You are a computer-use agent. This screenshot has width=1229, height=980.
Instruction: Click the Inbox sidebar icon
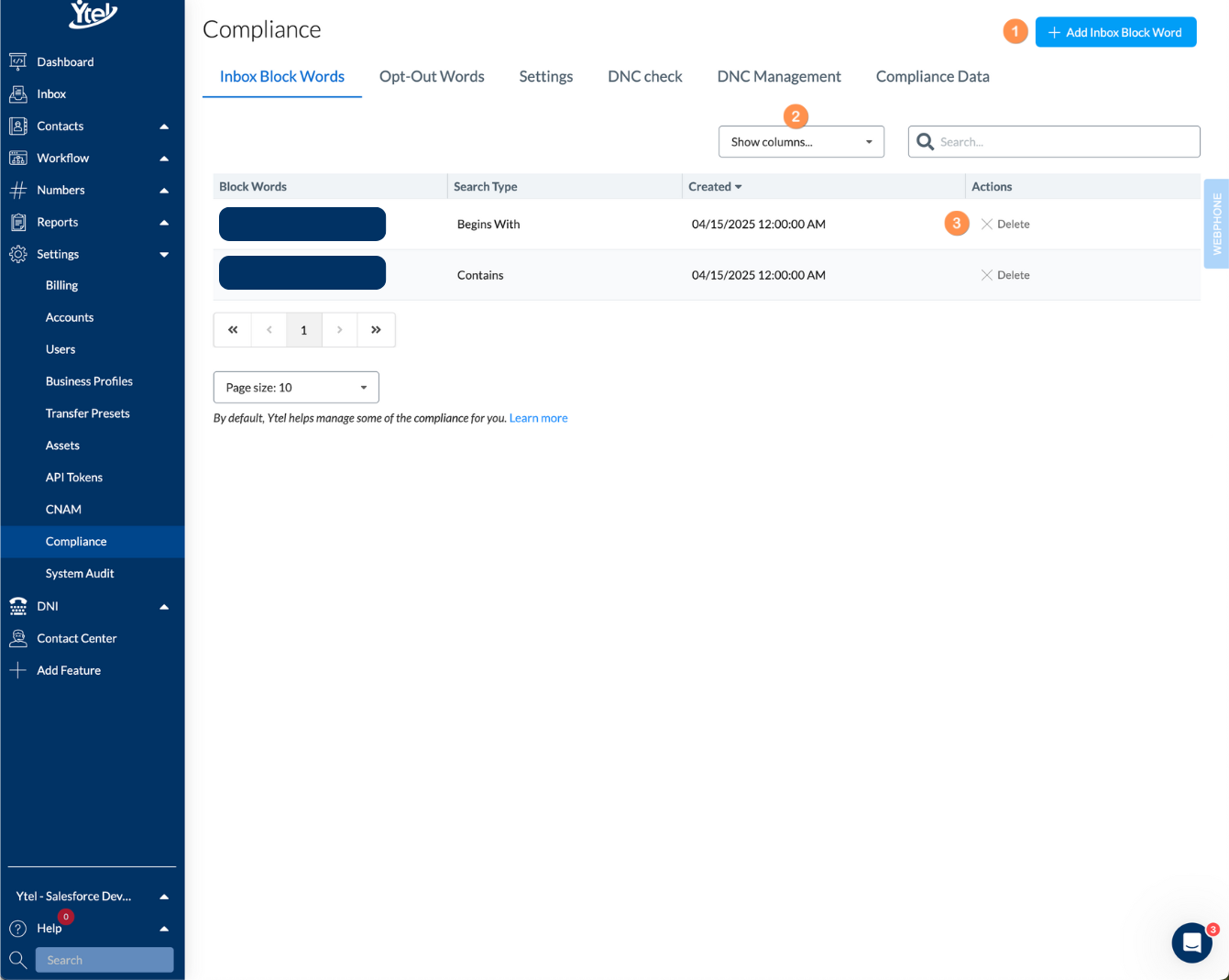click(17, 94)
